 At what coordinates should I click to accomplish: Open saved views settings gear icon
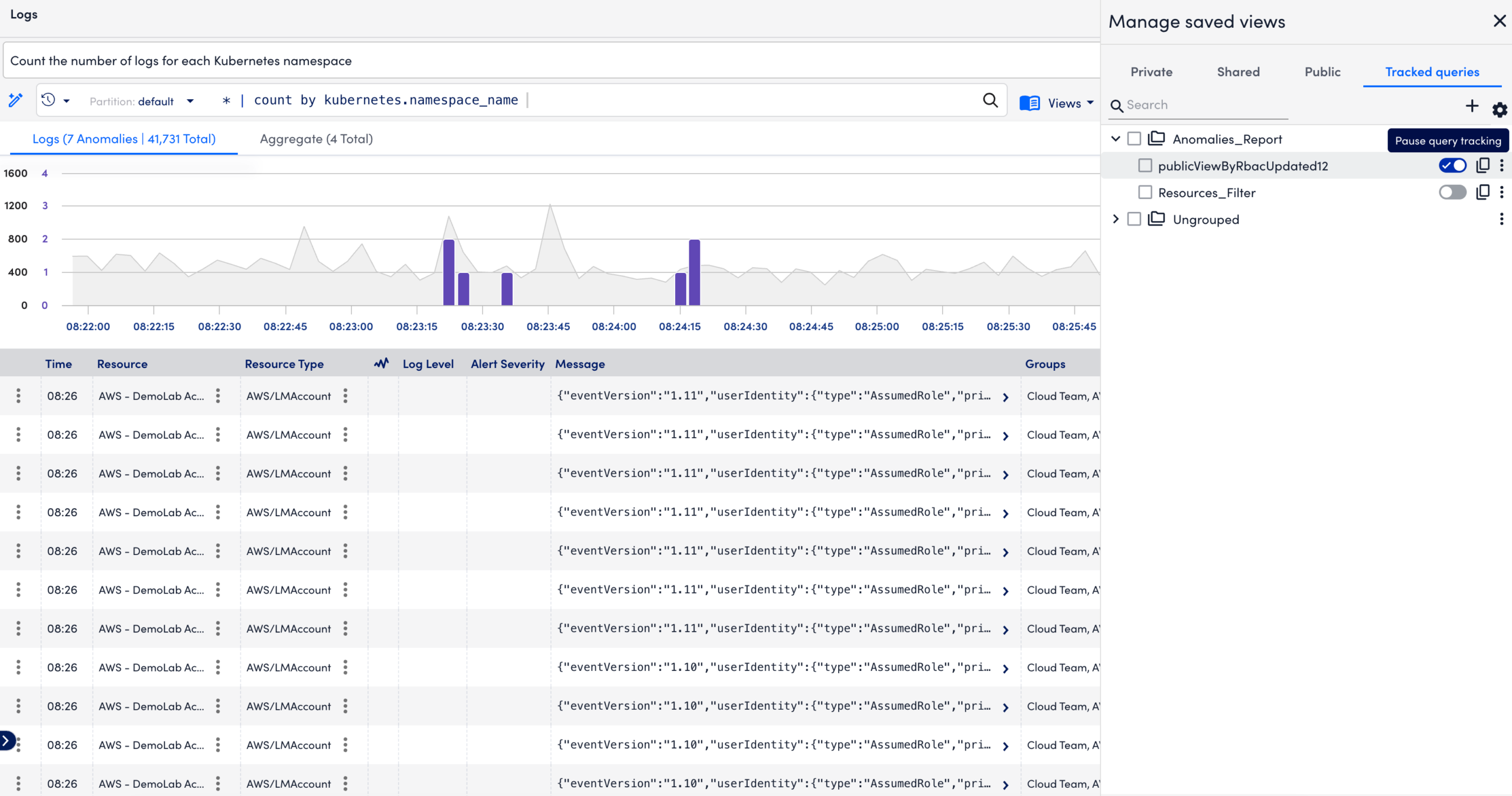1500,109
